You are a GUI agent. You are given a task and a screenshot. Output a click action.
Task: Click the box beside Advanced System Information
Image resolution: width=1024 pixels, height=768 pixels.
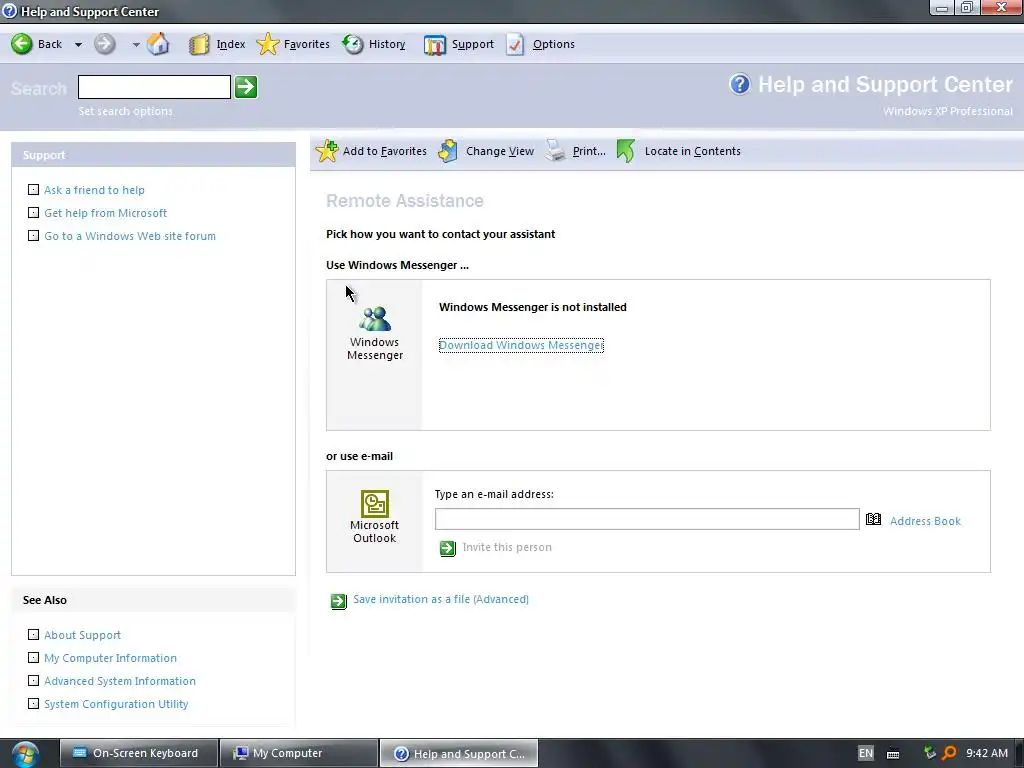click(33, 680)
